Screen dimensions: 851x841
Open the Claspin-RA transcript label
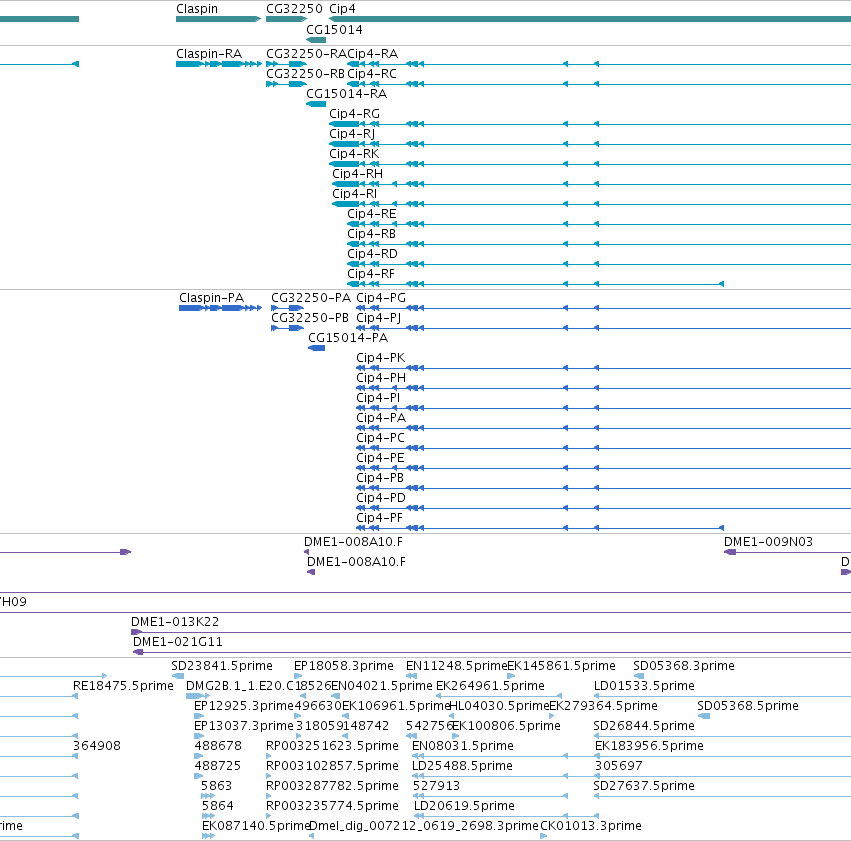tap(209, 54)
